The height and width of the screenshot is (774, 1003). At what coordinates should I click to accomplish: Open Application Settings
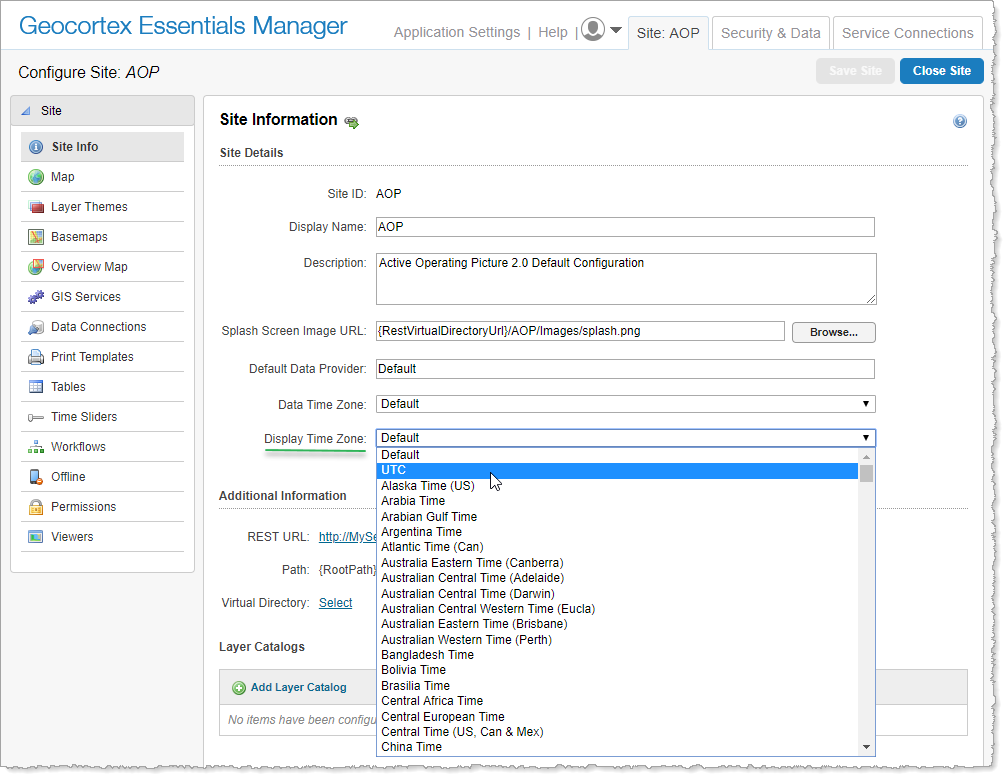pos(457,33)
